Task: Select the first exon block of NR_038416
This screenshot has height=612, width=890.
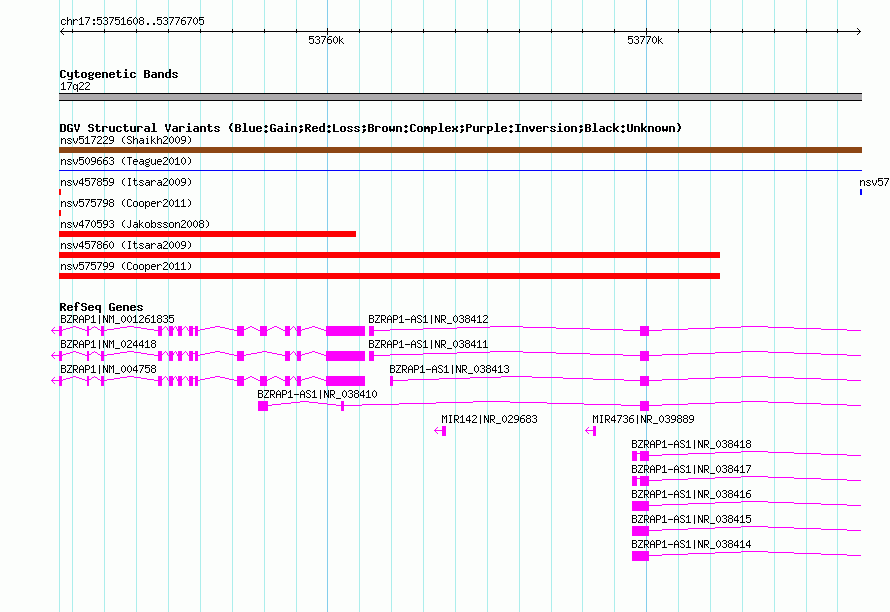Action: tap(640, 506)
